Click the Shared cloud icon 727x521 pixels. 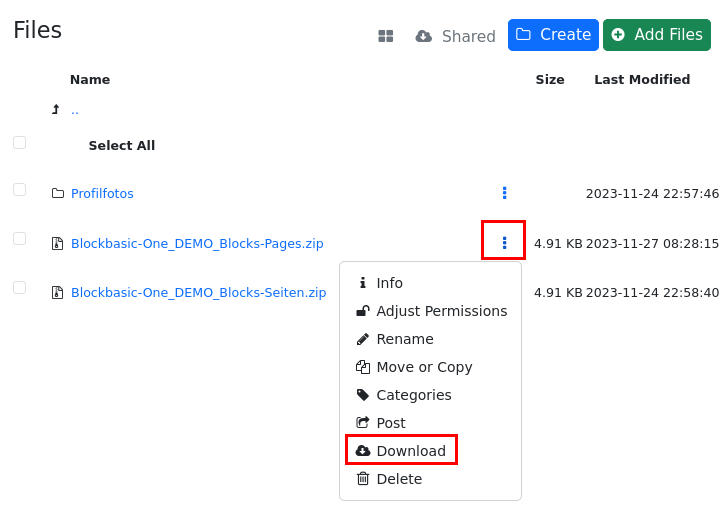point(424,36)
